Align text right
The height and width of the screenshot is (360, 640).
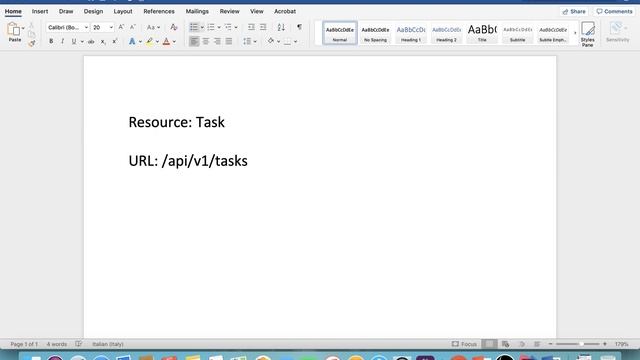tap(217, 41)
